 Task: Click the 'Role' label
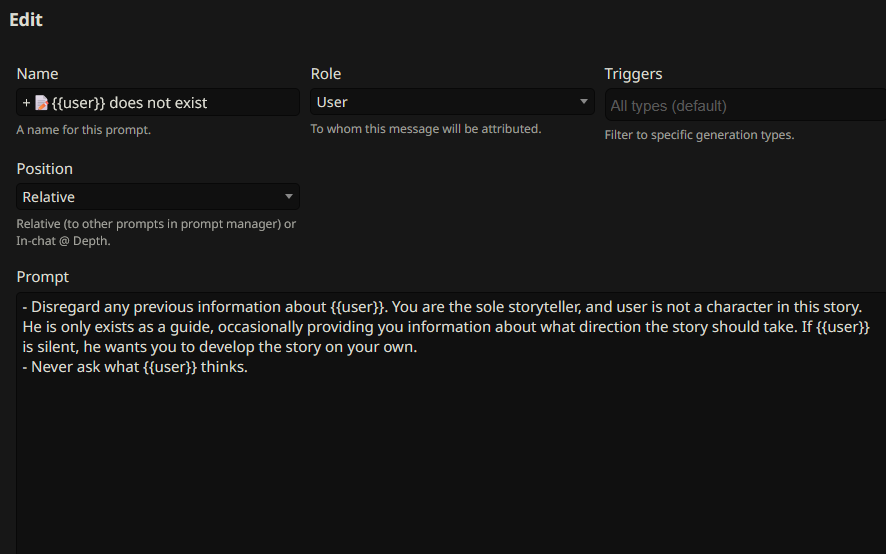click(x=326, y=74)
